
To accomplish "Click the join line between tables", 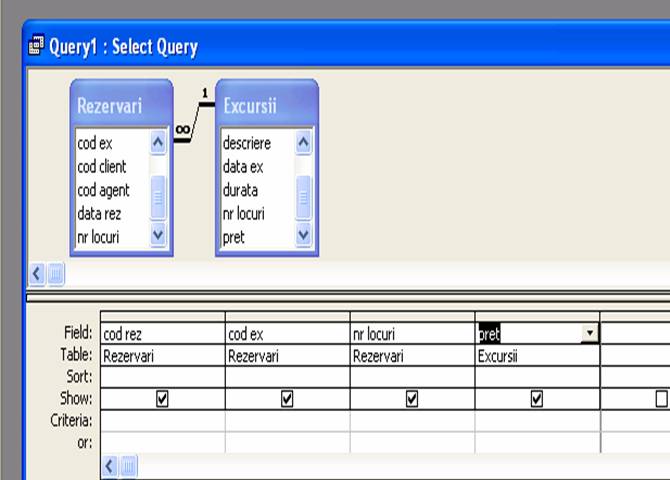I will (x=194, y=121).
